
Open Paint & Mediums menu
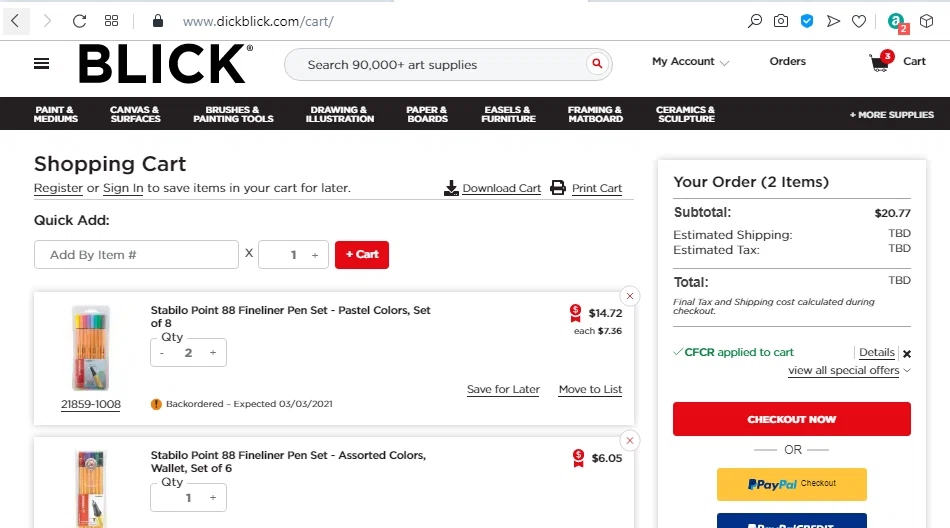[x=56, y=114]
